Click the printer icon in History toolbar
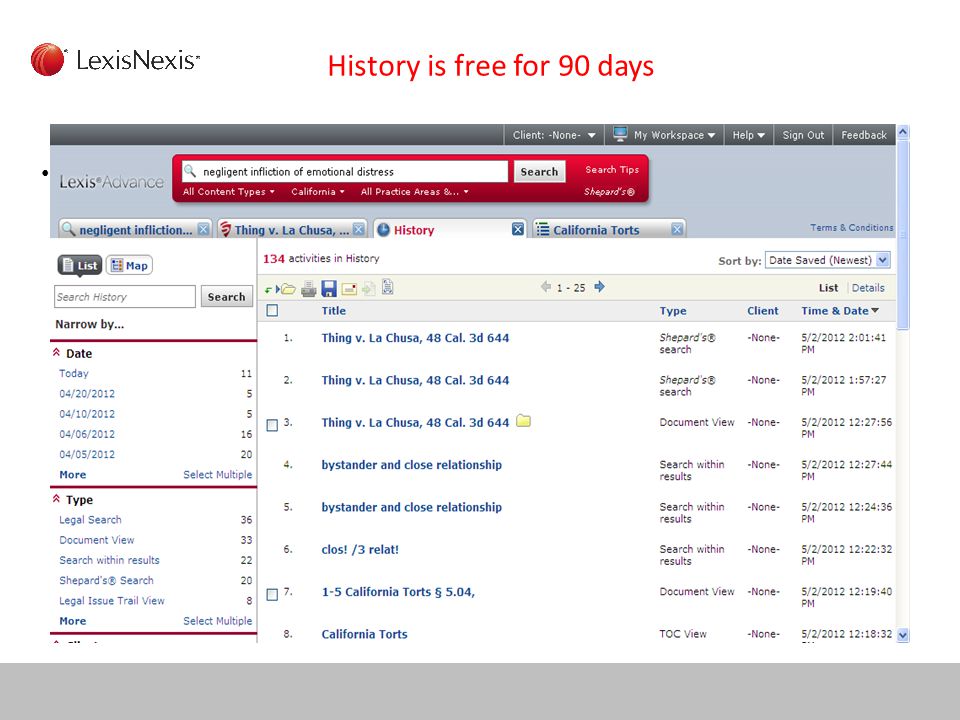 [309, 288]
